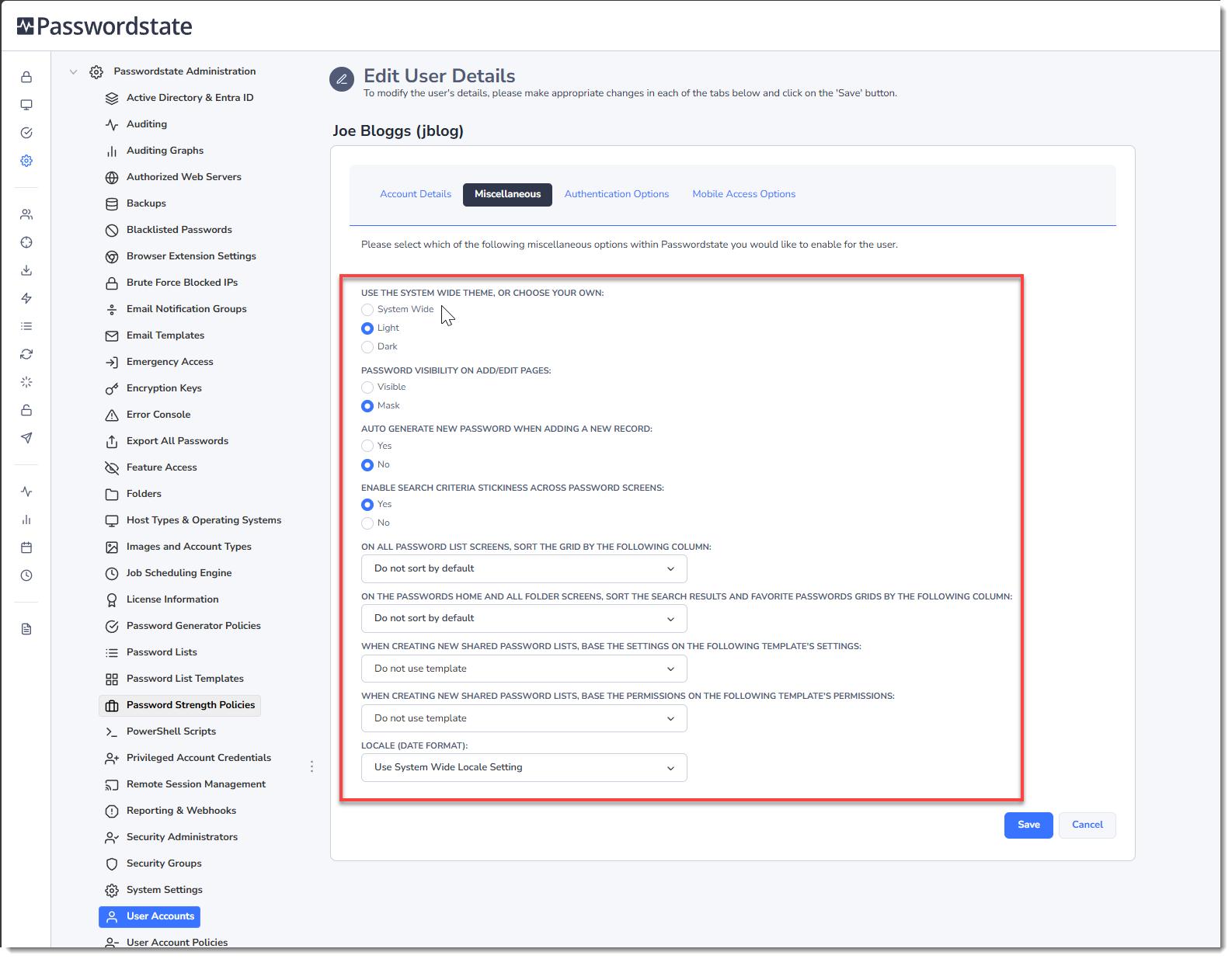Select the System Wide theme radio button
The image size is (1232, 959).
[x=367, y=310]
